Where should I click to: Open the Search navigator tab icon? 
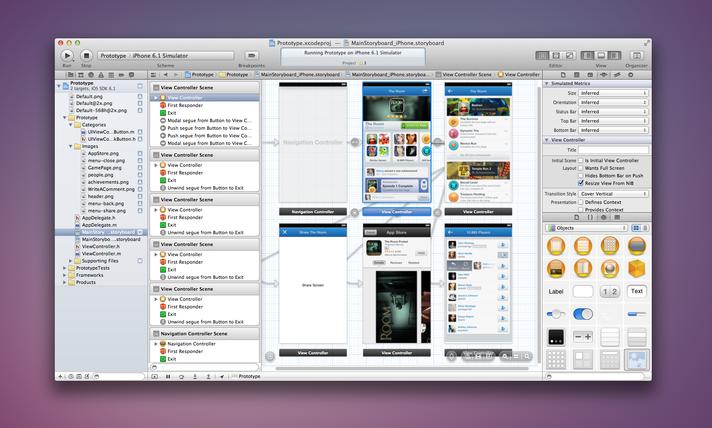(91, 74)
